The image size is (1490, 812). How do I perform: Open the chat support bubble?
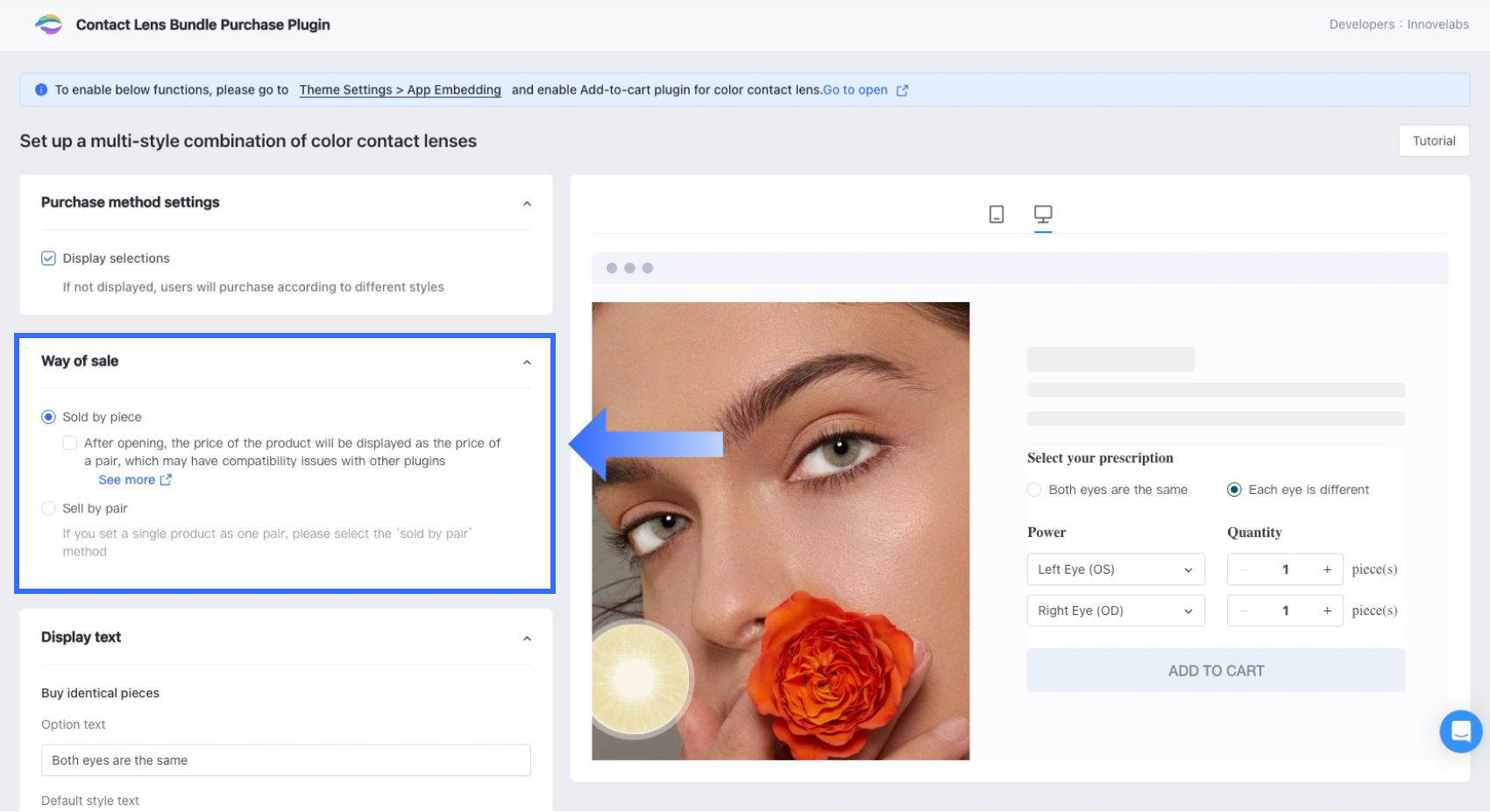(x=1460, y=731)
